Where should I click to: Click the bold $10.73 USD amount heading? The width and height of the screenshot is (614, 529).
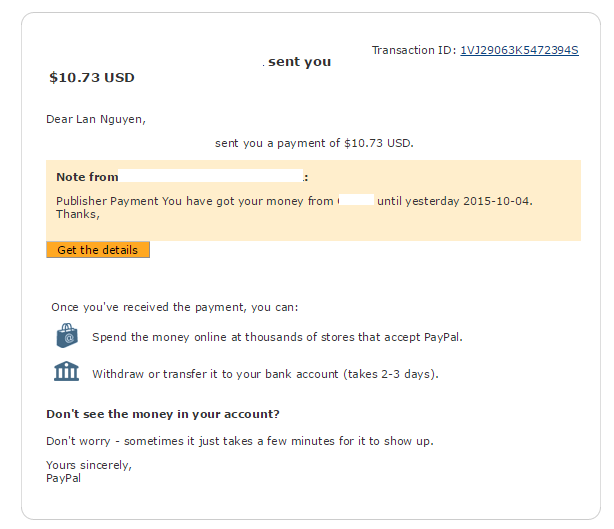pyautogui.click(x=92, y=77)
